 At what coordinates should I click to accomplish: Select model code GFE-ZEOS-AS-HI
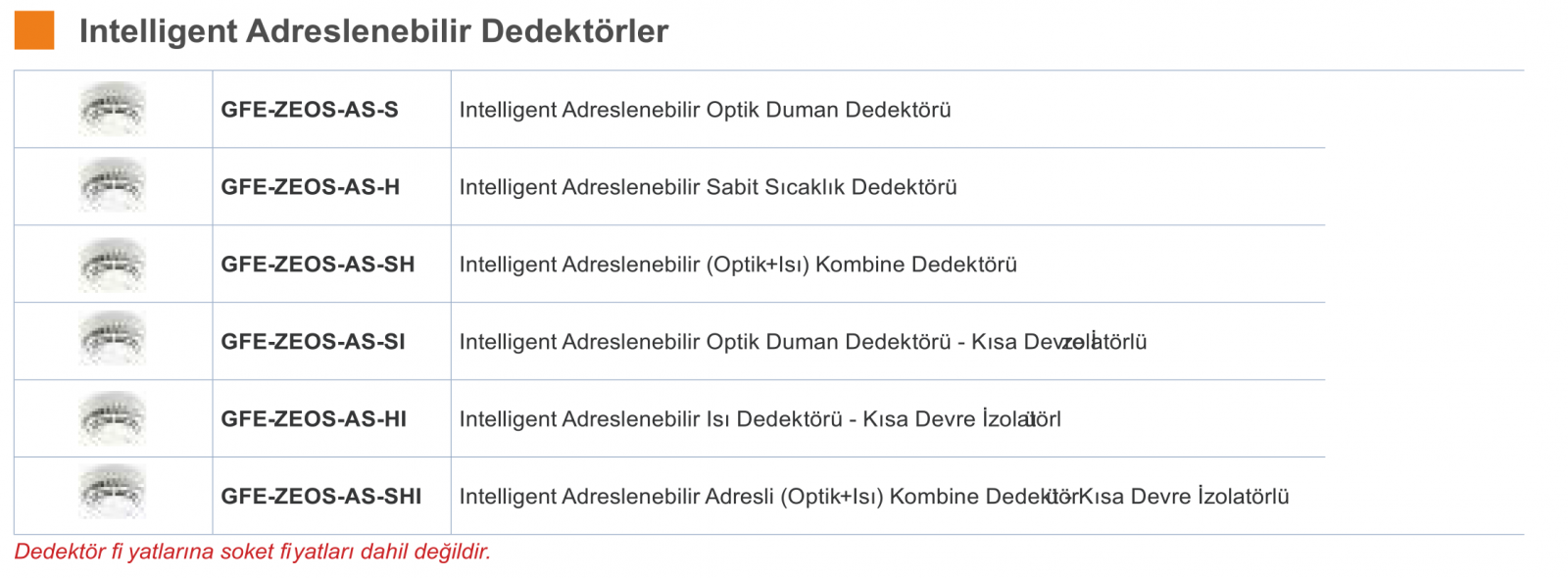(x=314, y=419)
